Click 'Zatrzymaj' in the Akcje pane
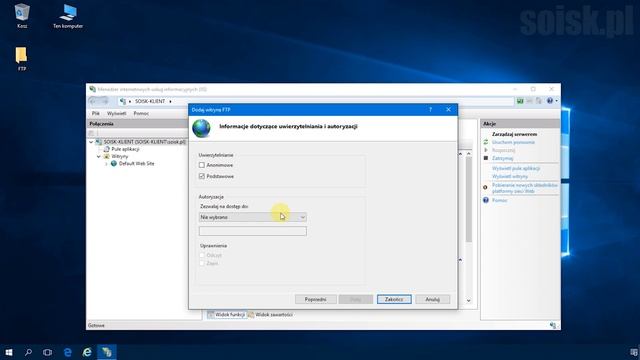Image resolution: width=640 pixels, height=360 pixels. tap(502, 158)
